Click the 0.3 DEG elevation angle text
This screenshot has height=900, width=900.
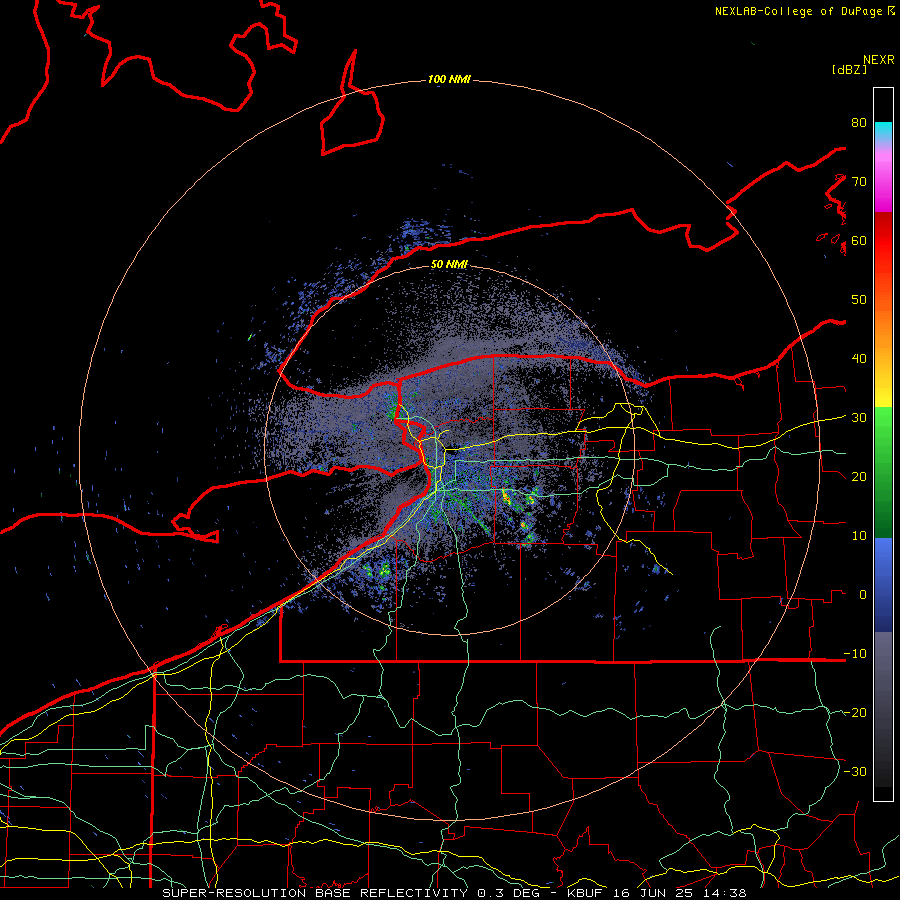click(511, 893)
